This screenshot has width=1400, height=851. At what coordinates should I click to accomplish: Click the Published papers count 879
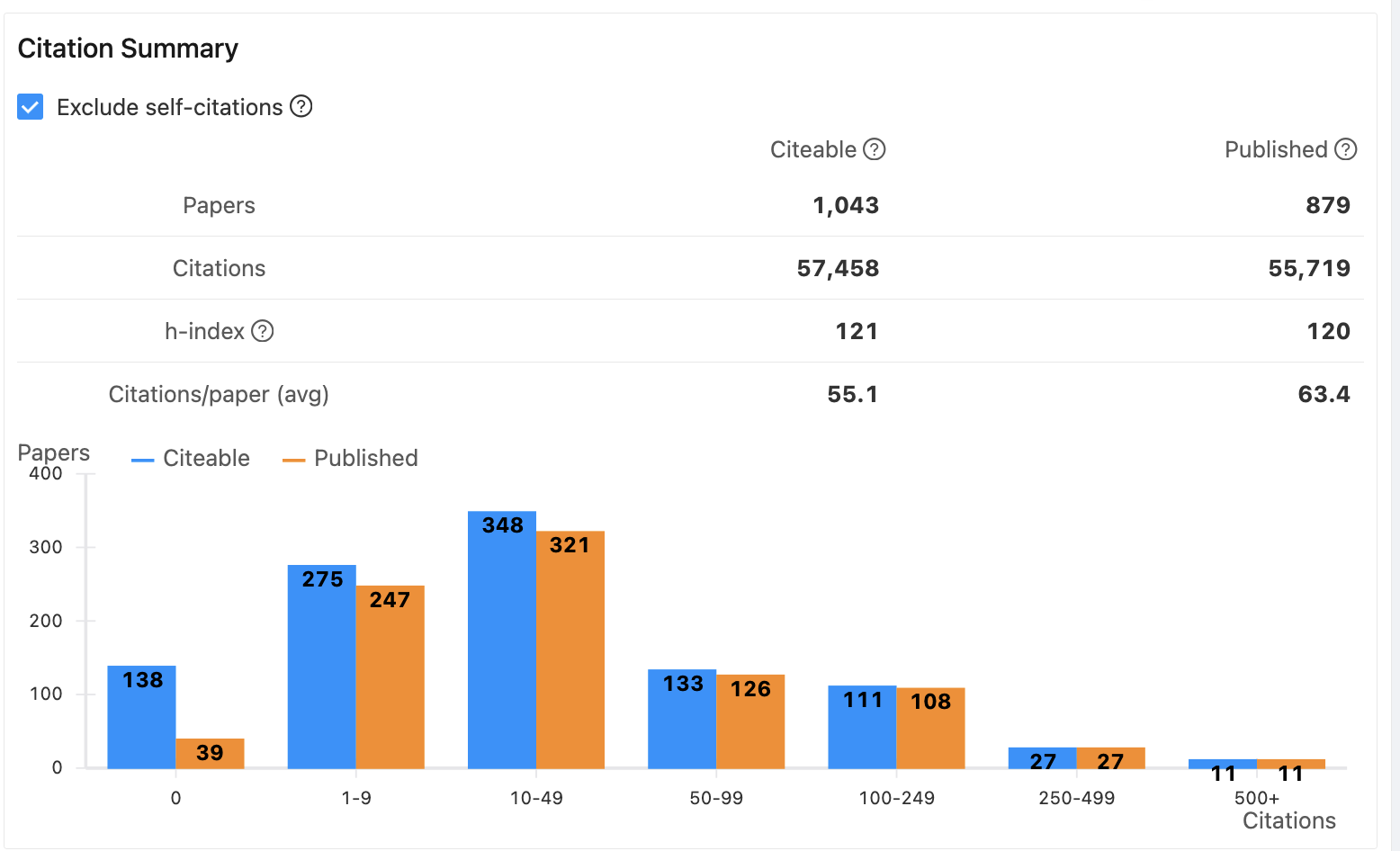[1327, 205]
